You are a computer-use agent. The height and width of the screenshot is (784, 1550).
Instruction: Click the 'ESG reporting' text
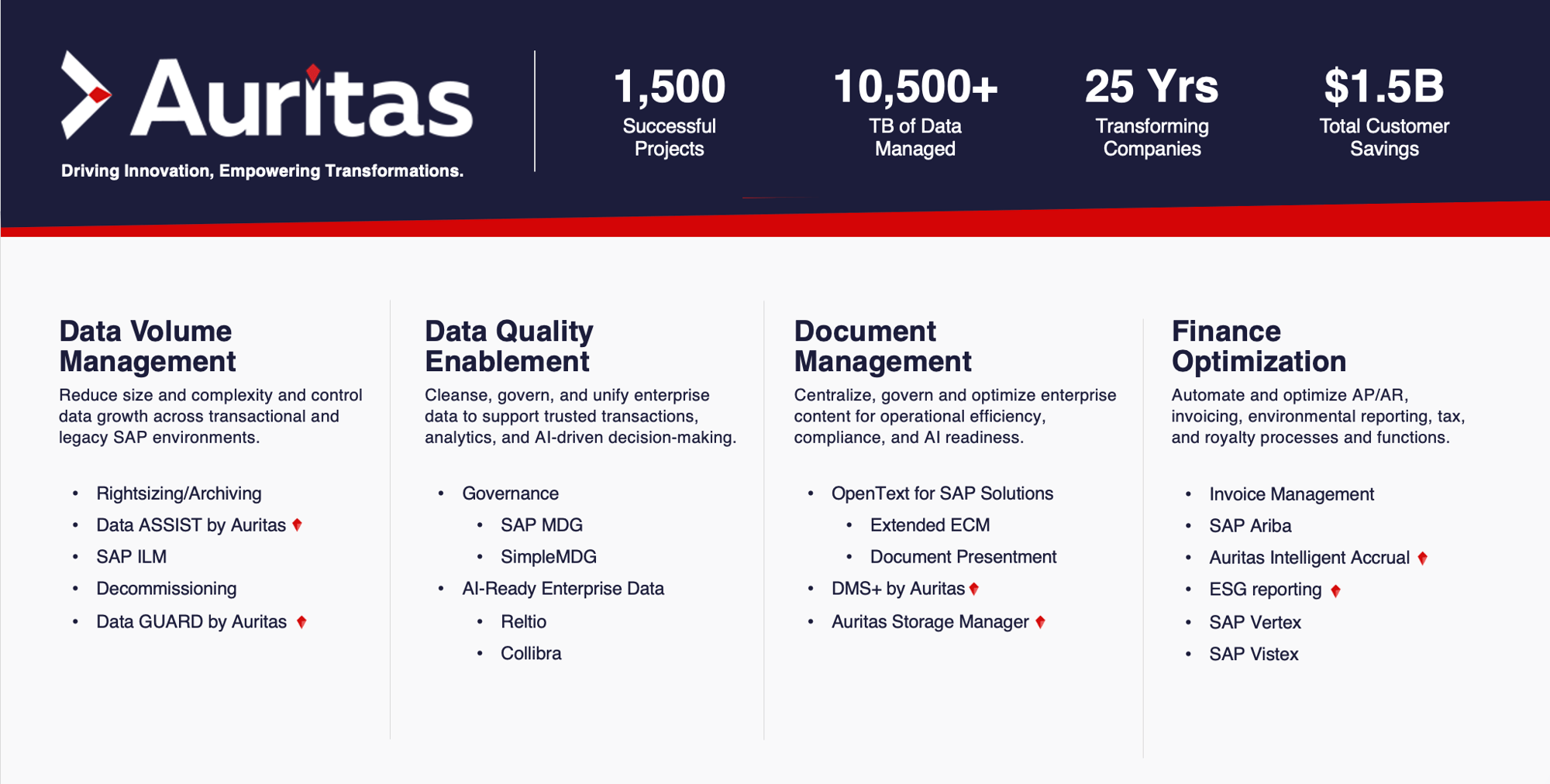[x=1266, y=590]
